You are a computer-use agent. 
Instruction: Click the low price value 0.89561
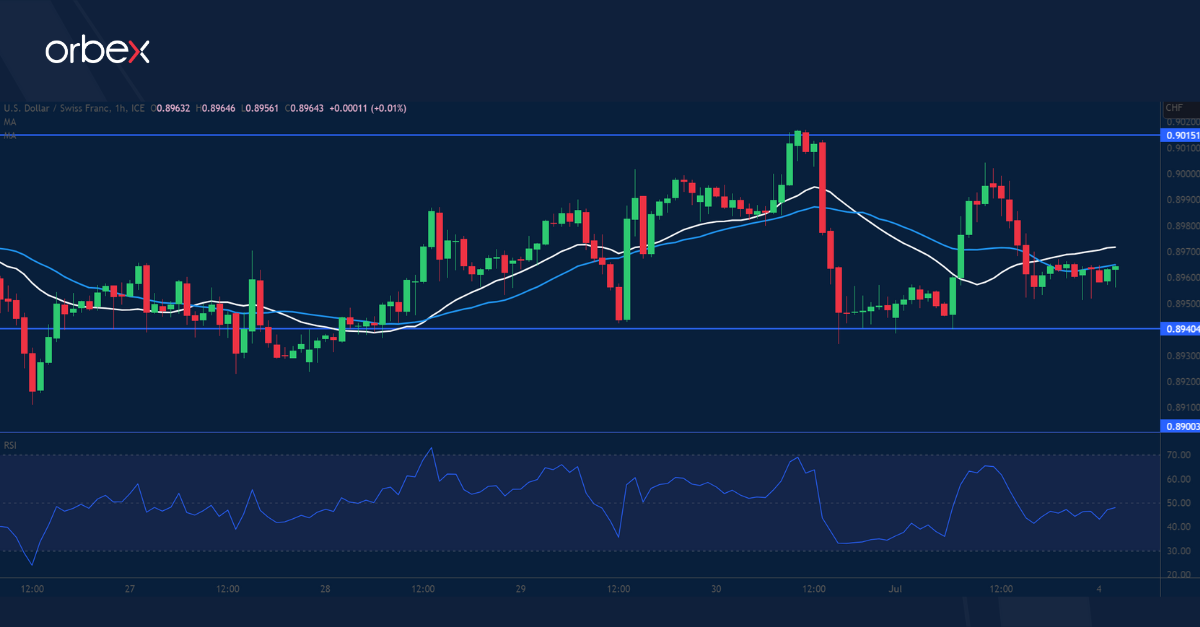[262, 108]
